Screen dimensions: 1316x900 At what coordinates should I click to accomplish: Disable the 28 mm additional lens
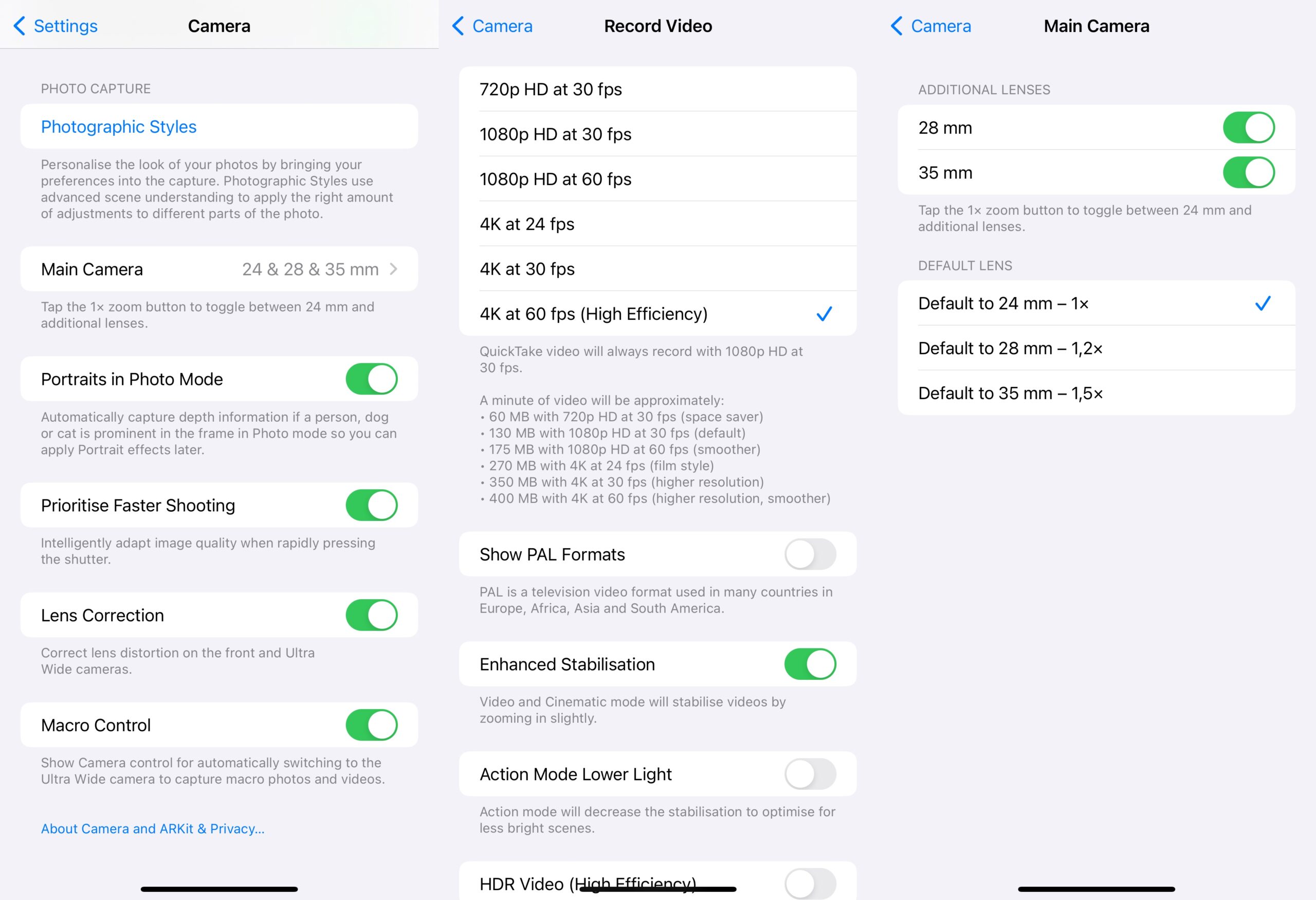1249,128
